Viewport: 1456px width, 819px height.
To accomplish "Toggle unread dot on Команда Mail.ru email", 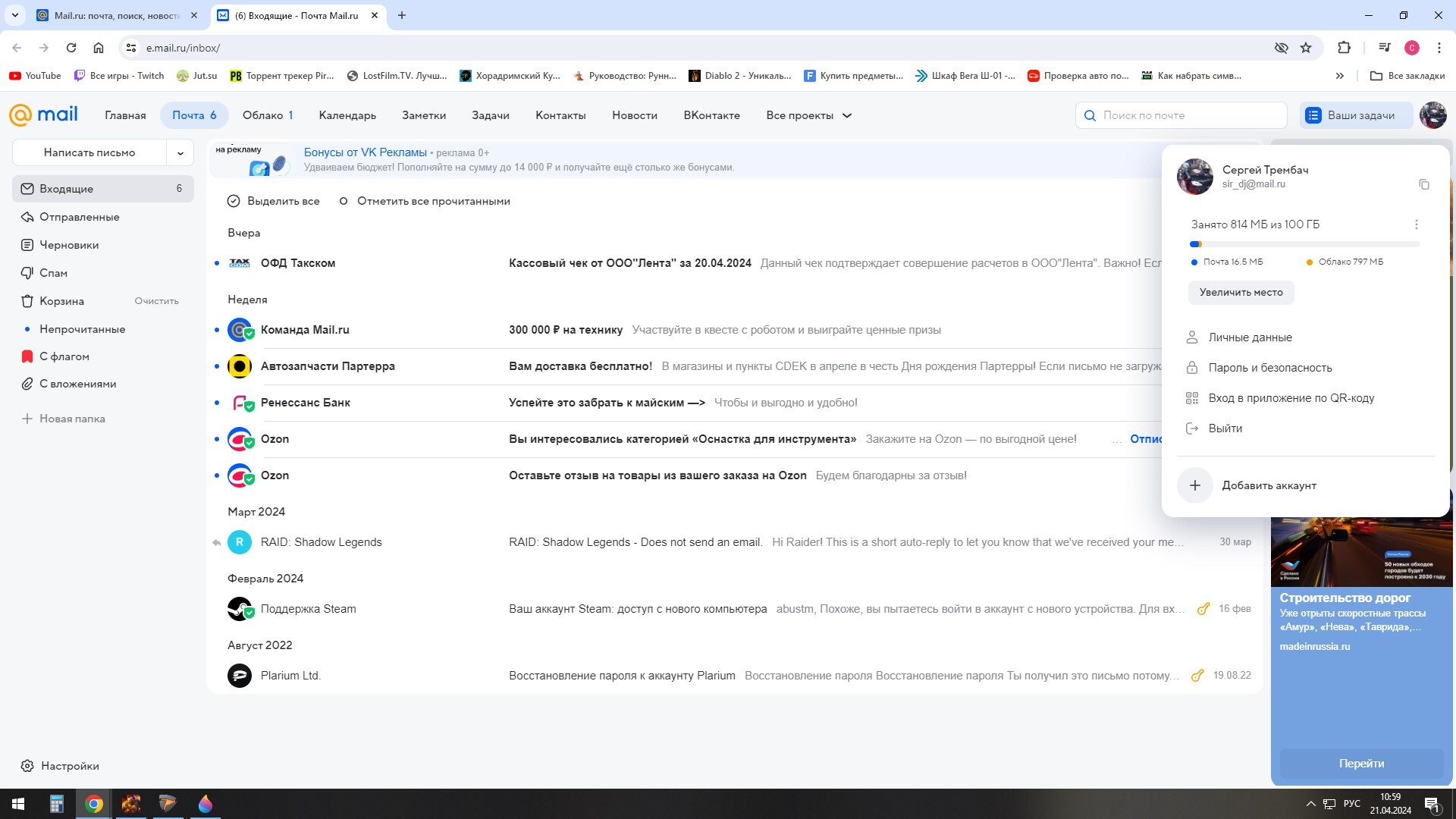I will pyautogui.click(x=217, y=330).
